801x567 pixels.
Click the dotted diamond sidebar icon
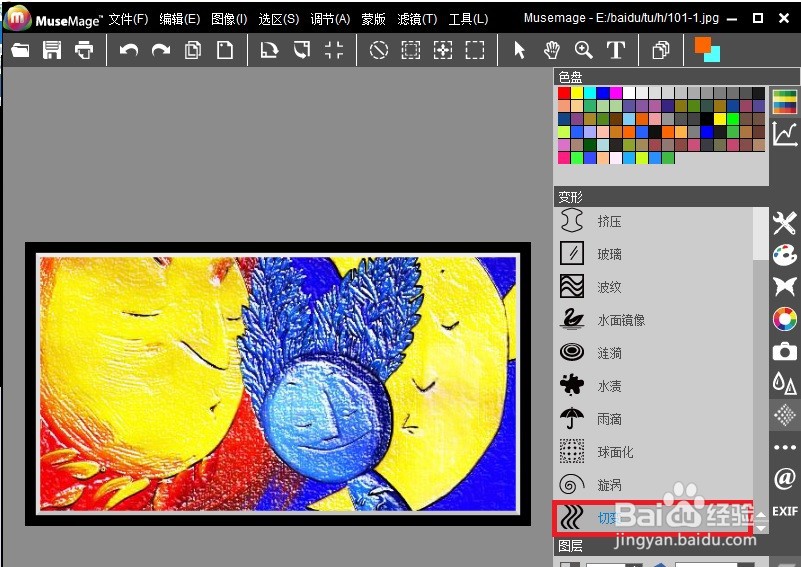785,415
